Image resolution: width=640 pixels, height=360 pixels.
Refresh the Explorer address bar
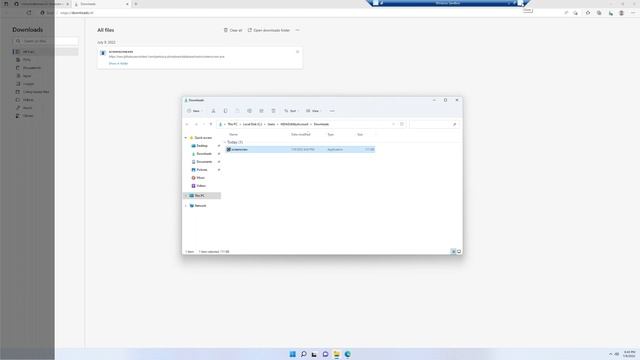coord(402,124)
